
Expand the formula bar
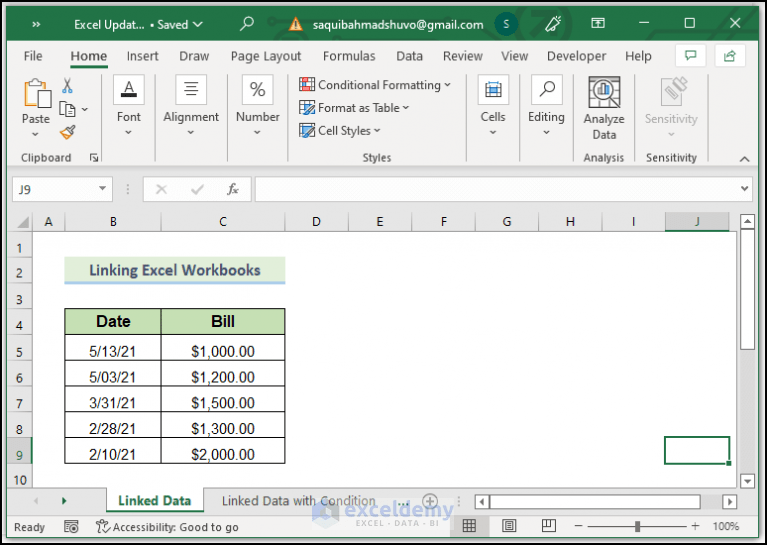744,188
